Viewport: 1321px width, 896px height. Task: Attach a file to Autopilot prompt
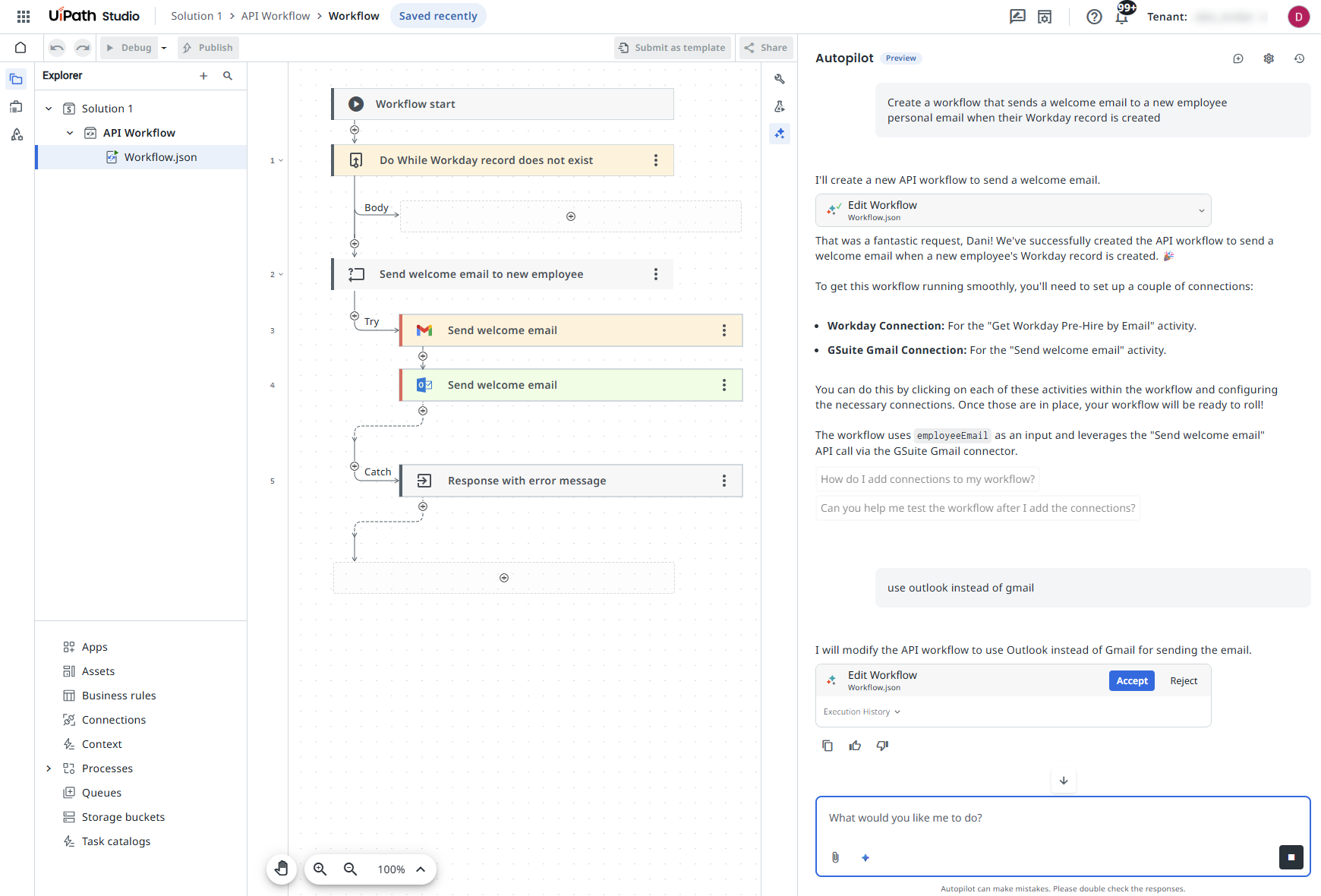[835, 857]
